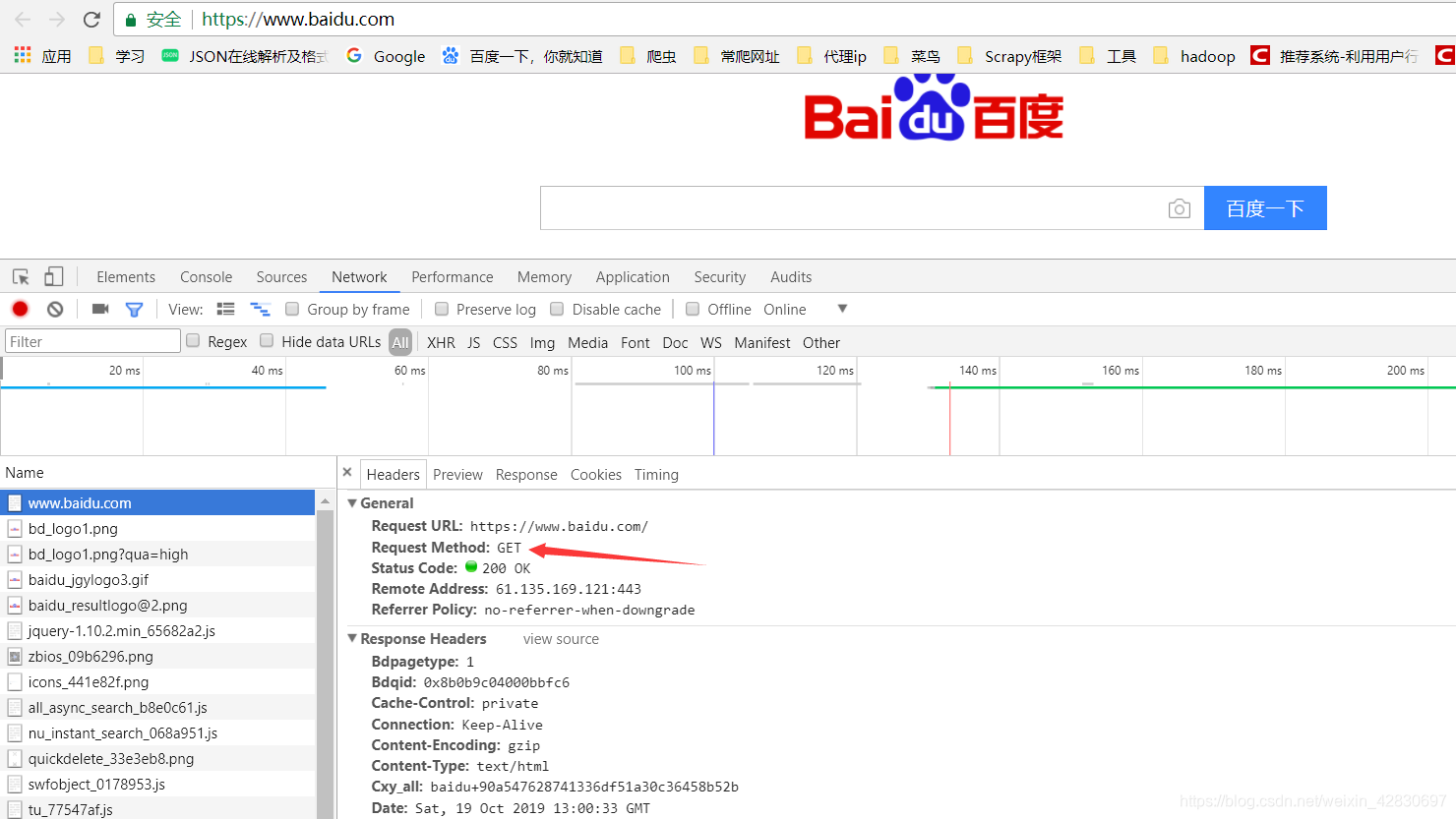Image resolution: width=1456 pixels, height=819 pixels.
Task: Close the request details pane
Action: click(x=347, y=473)
